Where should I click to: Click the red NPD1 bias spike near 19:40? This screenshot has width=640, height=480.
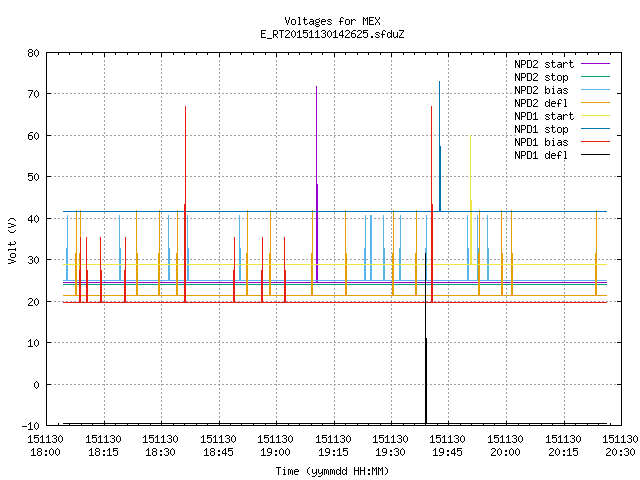coord(431,204)
